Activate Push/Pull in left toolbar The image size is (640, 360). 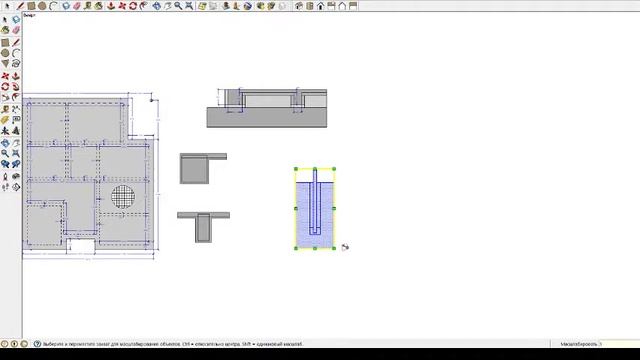point(16,76)
